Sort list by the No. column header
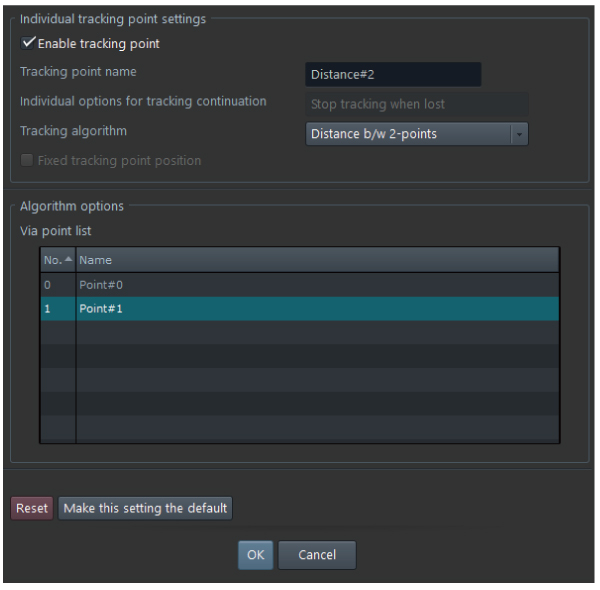 tap(52, 260)
